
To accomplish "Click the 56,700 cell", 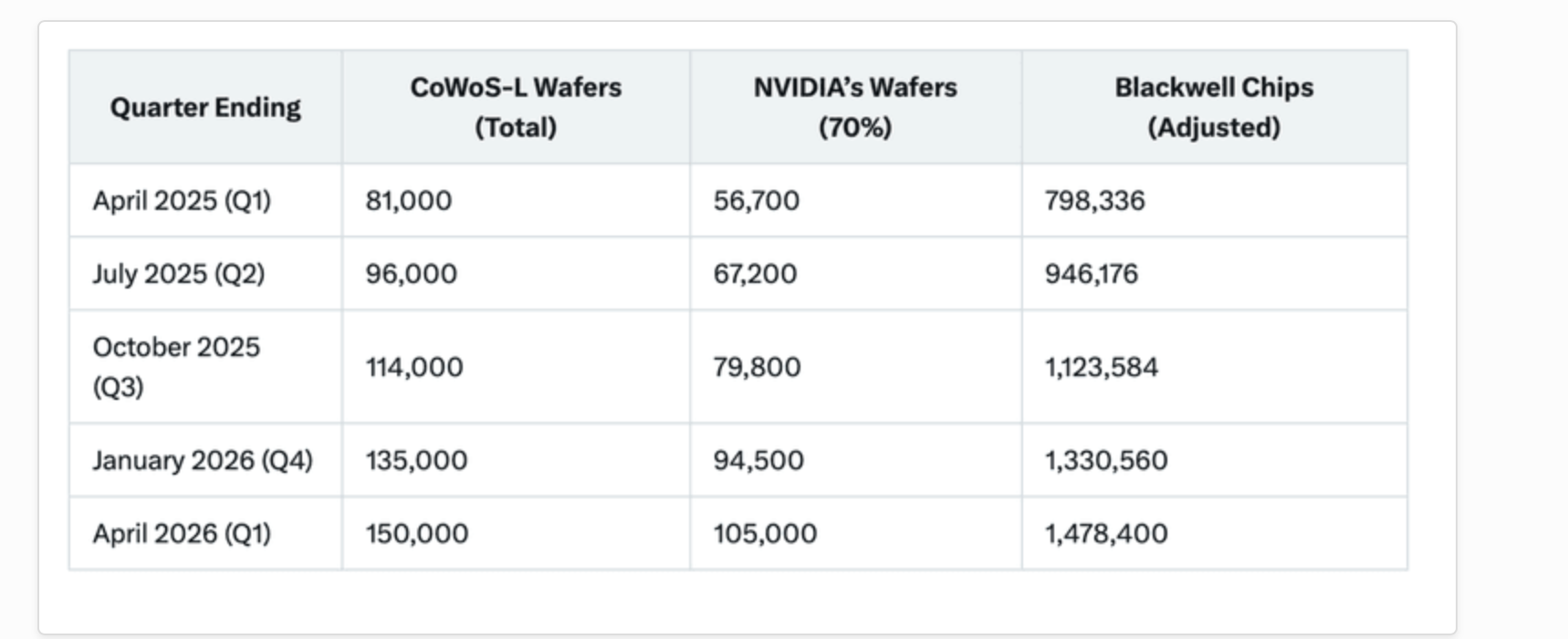I will click(x=757, y=201).
